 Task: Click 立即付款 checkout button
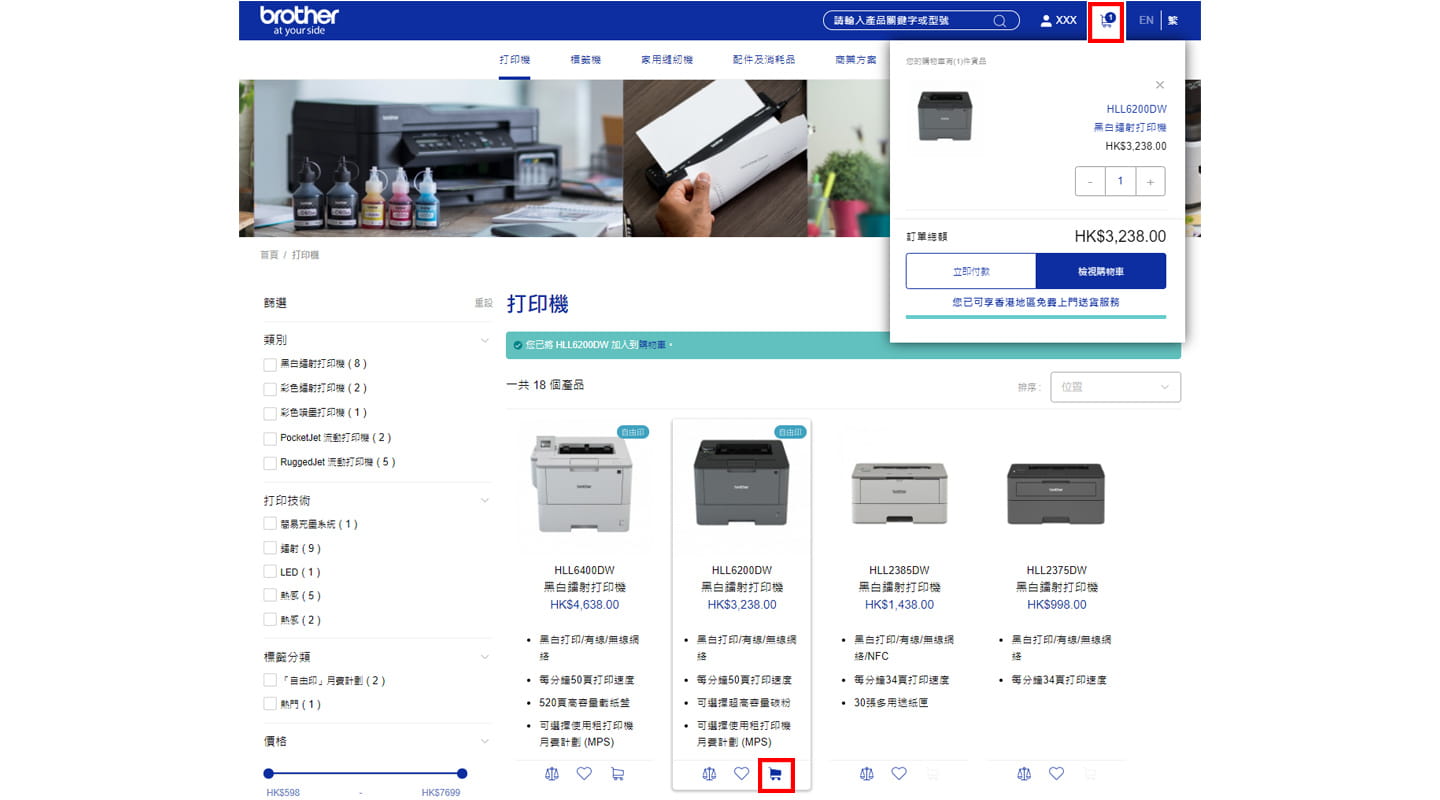(971, 271)
